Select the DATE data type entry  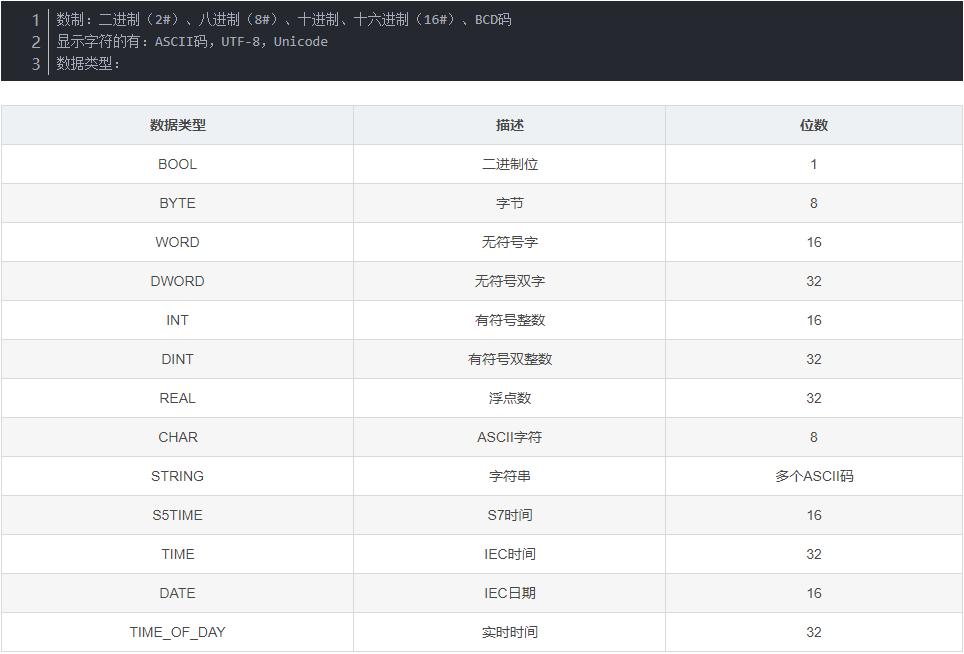click(177, 593)
